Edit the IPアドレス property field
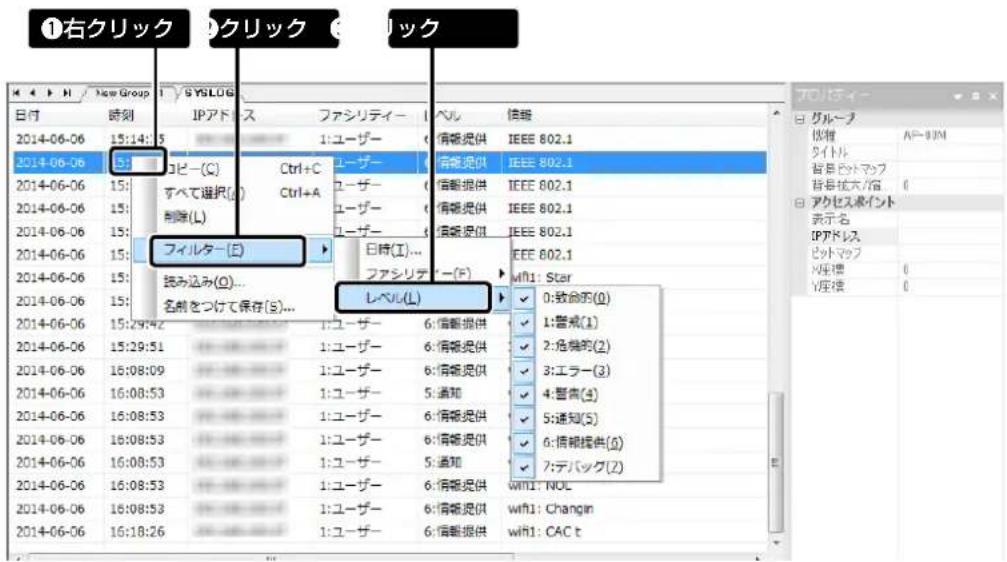 point(949,236)
